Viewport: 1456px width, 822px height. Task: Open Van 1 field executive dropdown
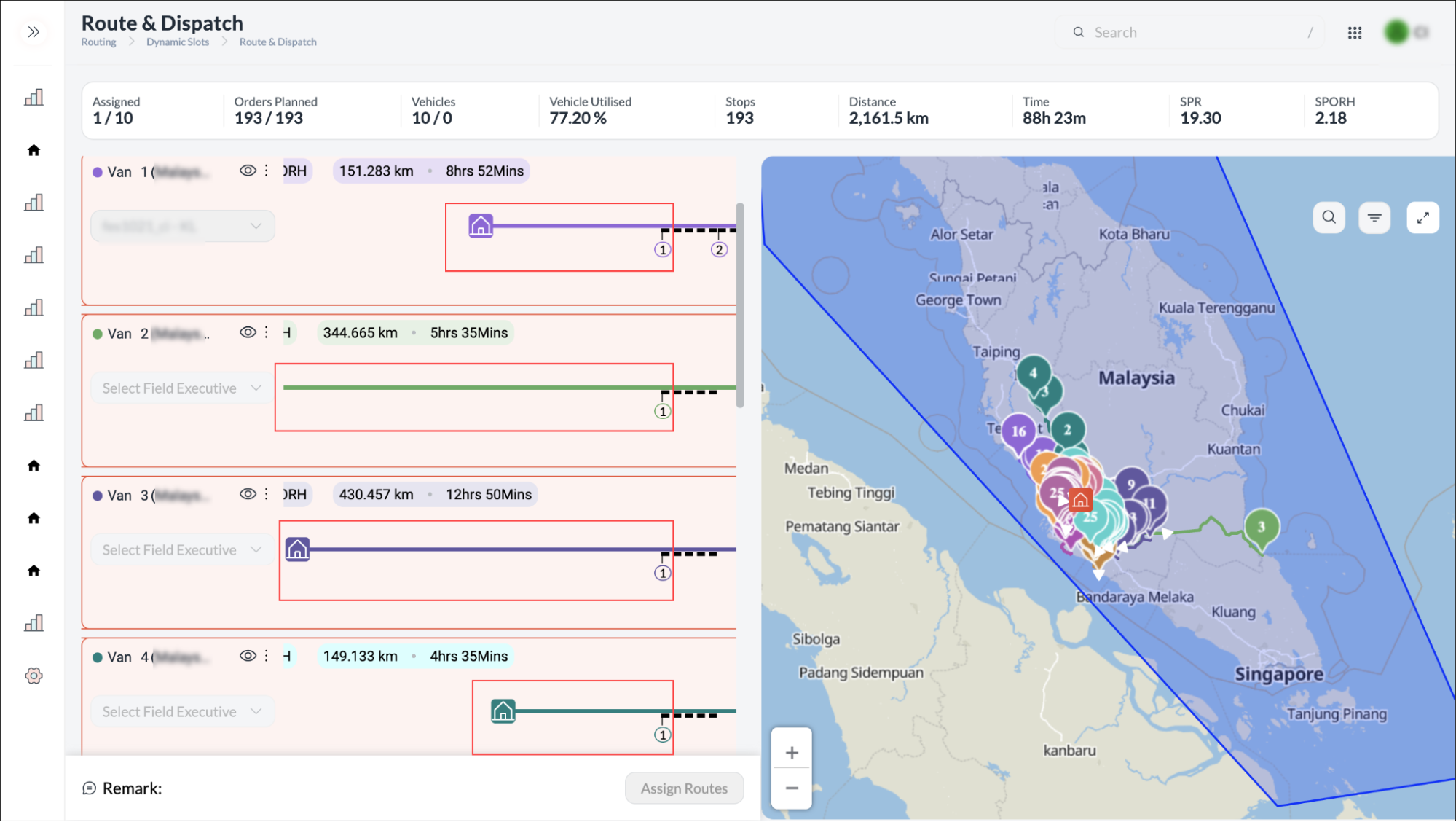183,226
